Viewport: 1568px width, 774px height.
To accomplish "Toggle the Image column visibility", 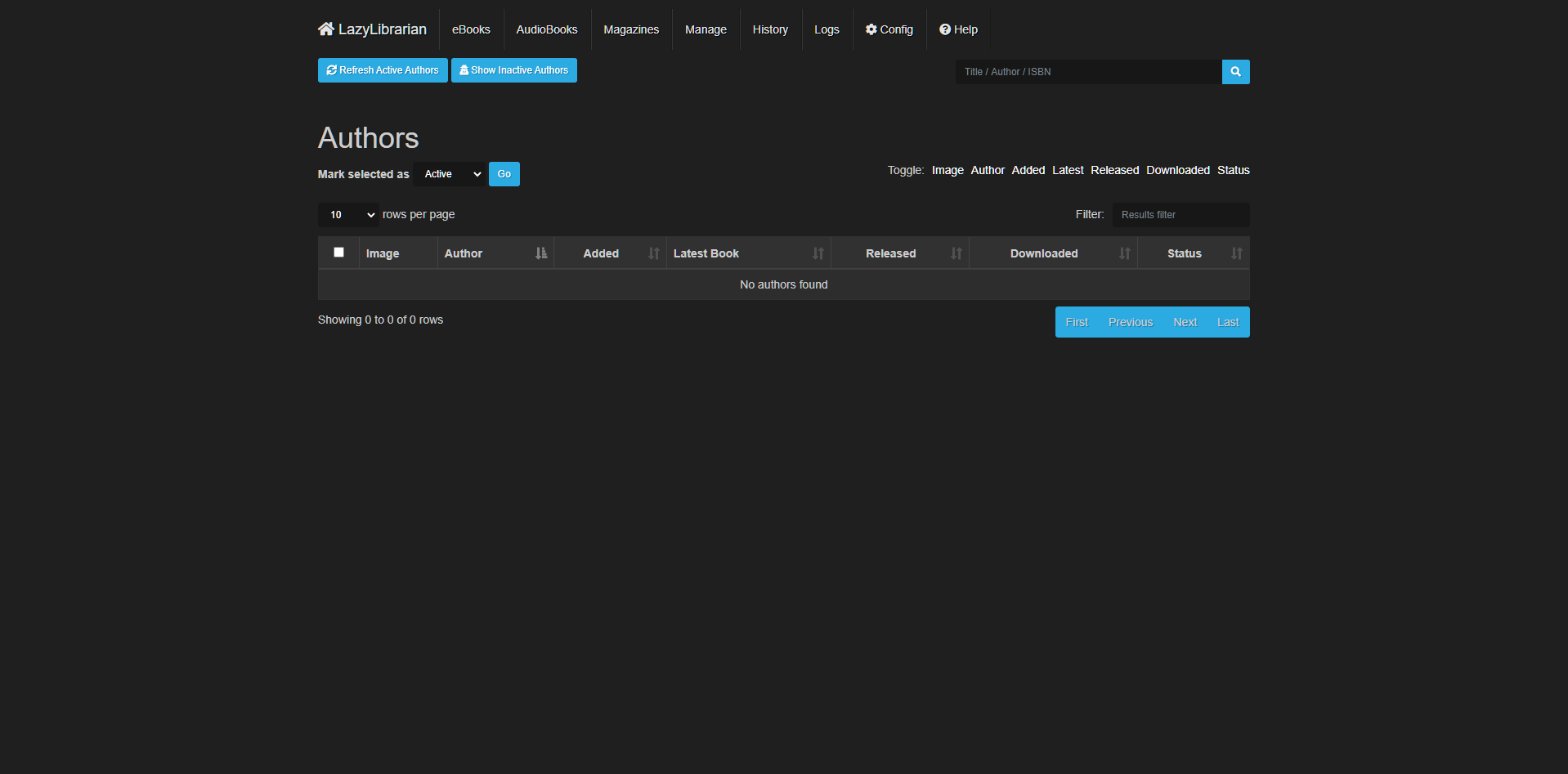I will click(948, 170).
